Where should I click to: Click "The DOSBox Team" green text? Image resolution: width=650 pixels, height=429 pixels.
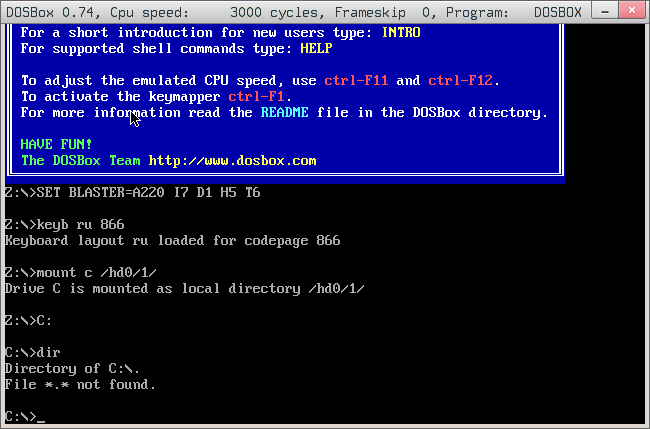tap(80, 160)
